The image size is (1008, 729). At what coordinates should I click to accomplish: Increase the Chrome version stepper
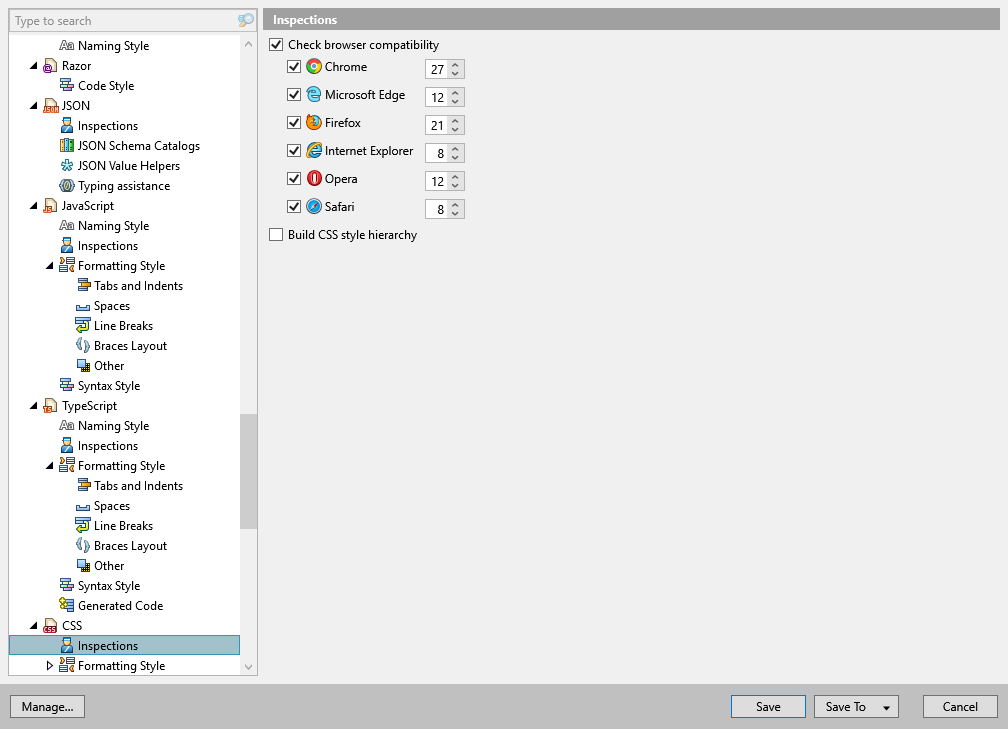click(x=455, y=64)
